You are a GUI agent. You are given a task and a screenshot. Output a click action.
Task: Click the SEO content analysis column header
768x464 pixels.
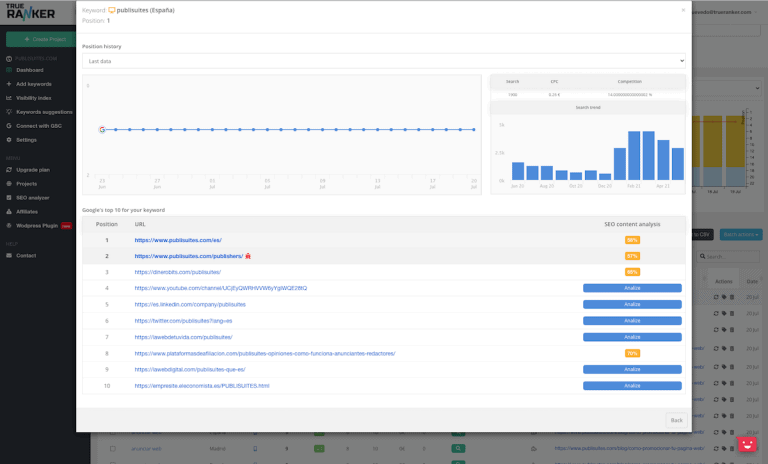[632, 224]
